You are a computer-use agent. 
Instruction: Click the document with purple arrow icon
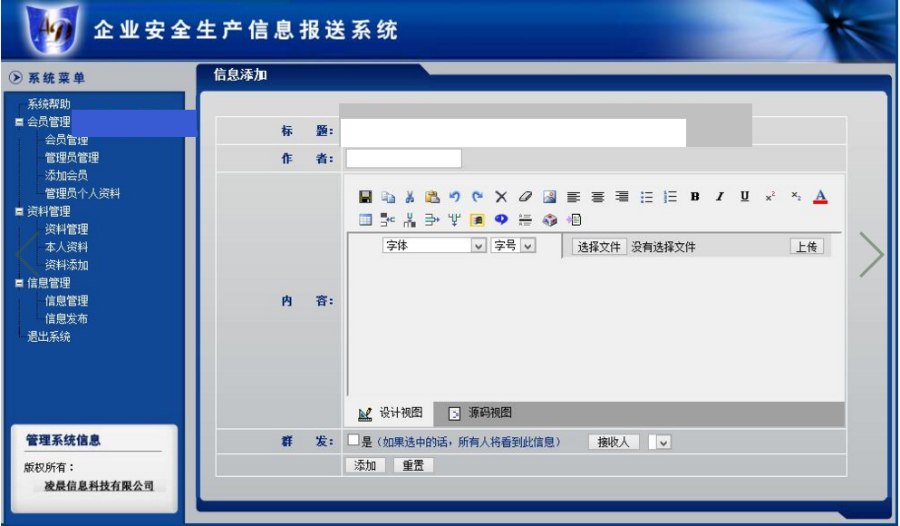tap(573, 219)
